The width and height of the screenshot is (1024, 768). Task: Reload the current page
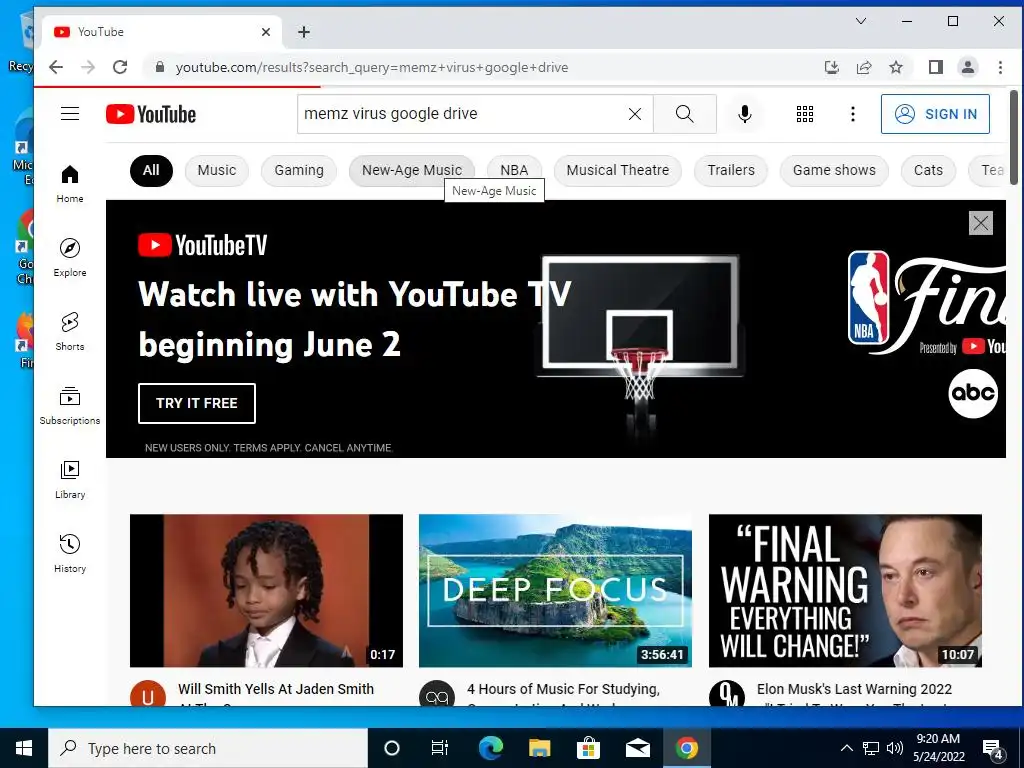(120, 67)
